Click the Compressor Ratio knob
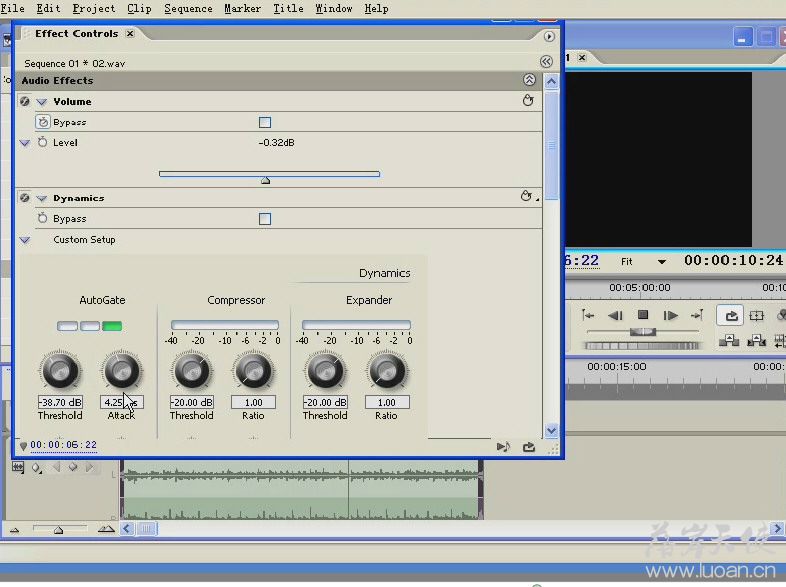Viewport: 786px width, 587px height. point(253,371)
